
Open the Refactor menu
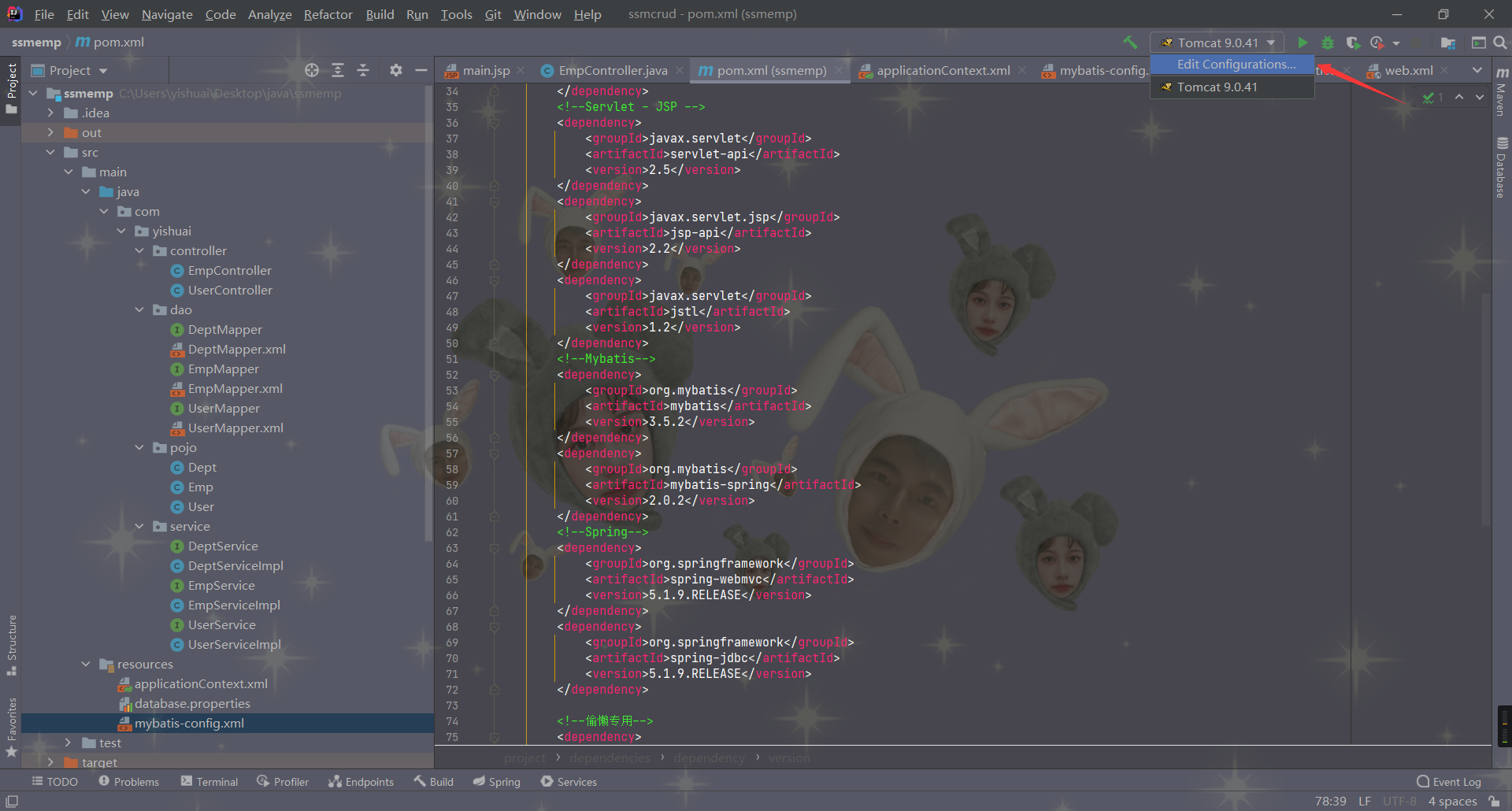[328, 14]
